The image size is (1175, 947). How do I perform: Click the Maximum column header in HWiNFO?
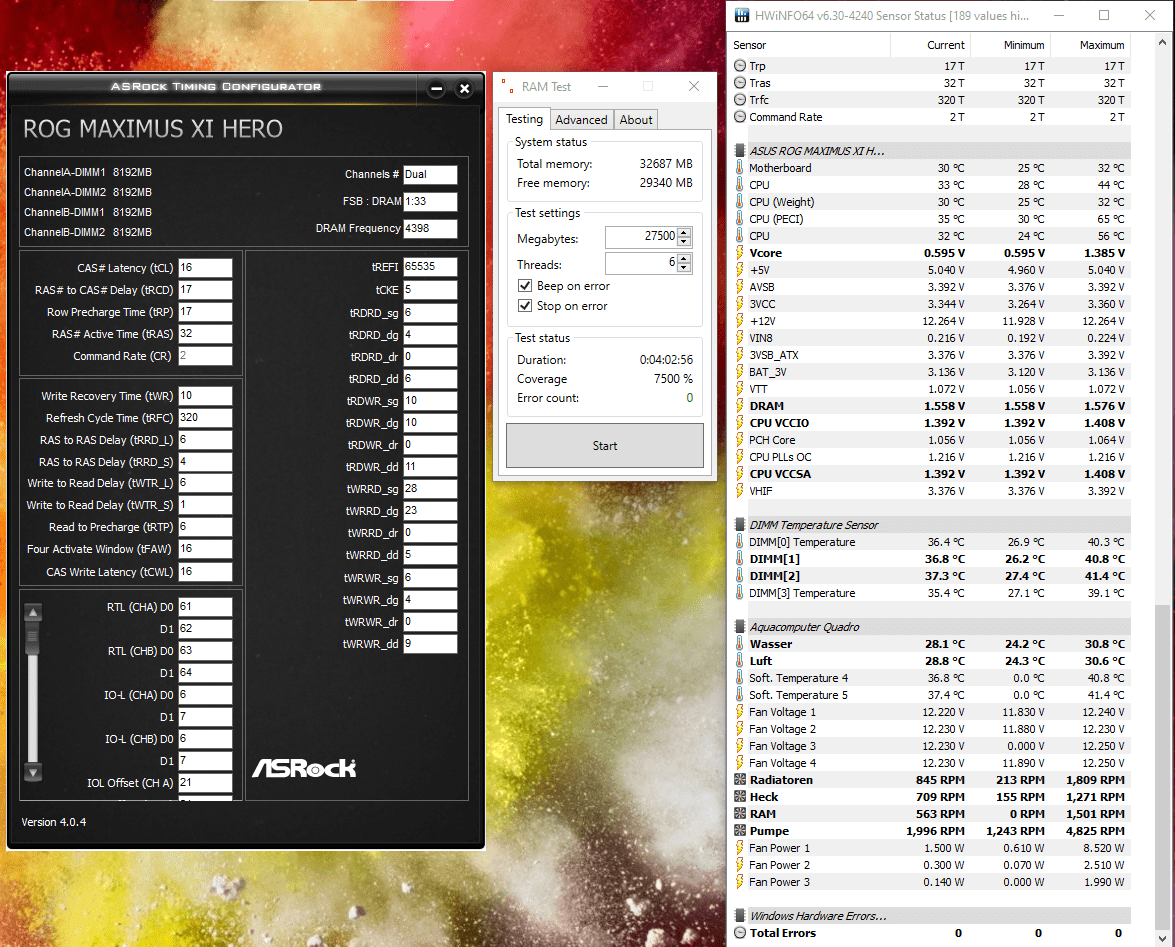tap(1090, 45)
